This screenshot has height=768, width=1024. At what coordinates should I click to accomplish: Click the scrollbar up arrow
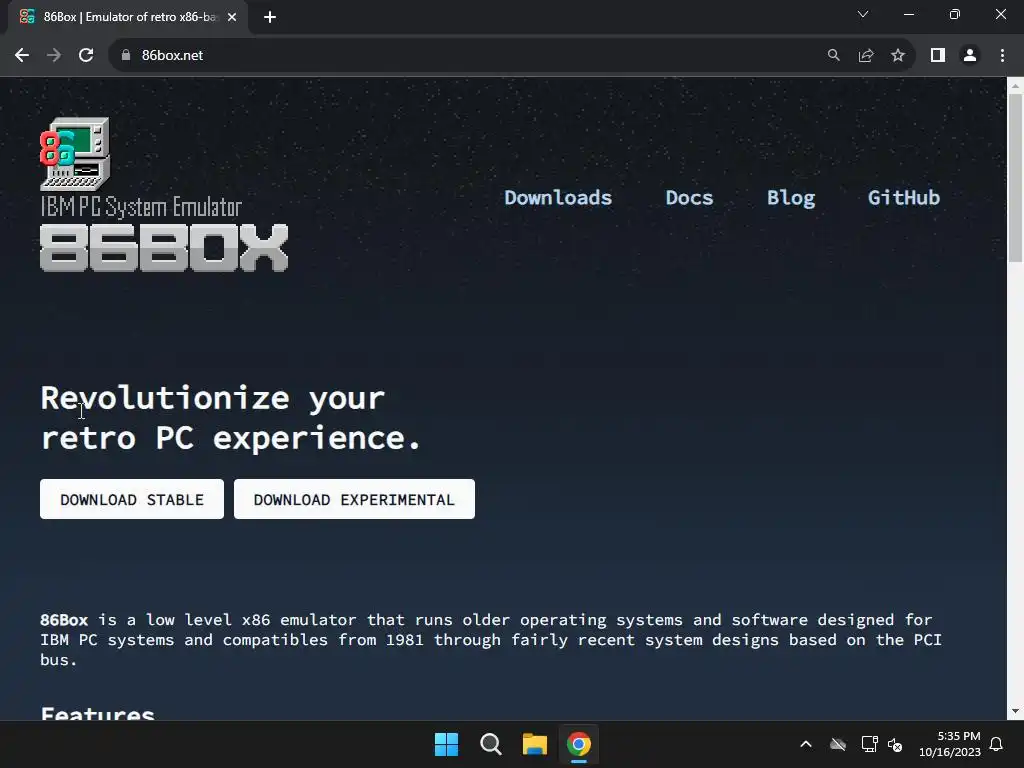tap(1015, 86)
